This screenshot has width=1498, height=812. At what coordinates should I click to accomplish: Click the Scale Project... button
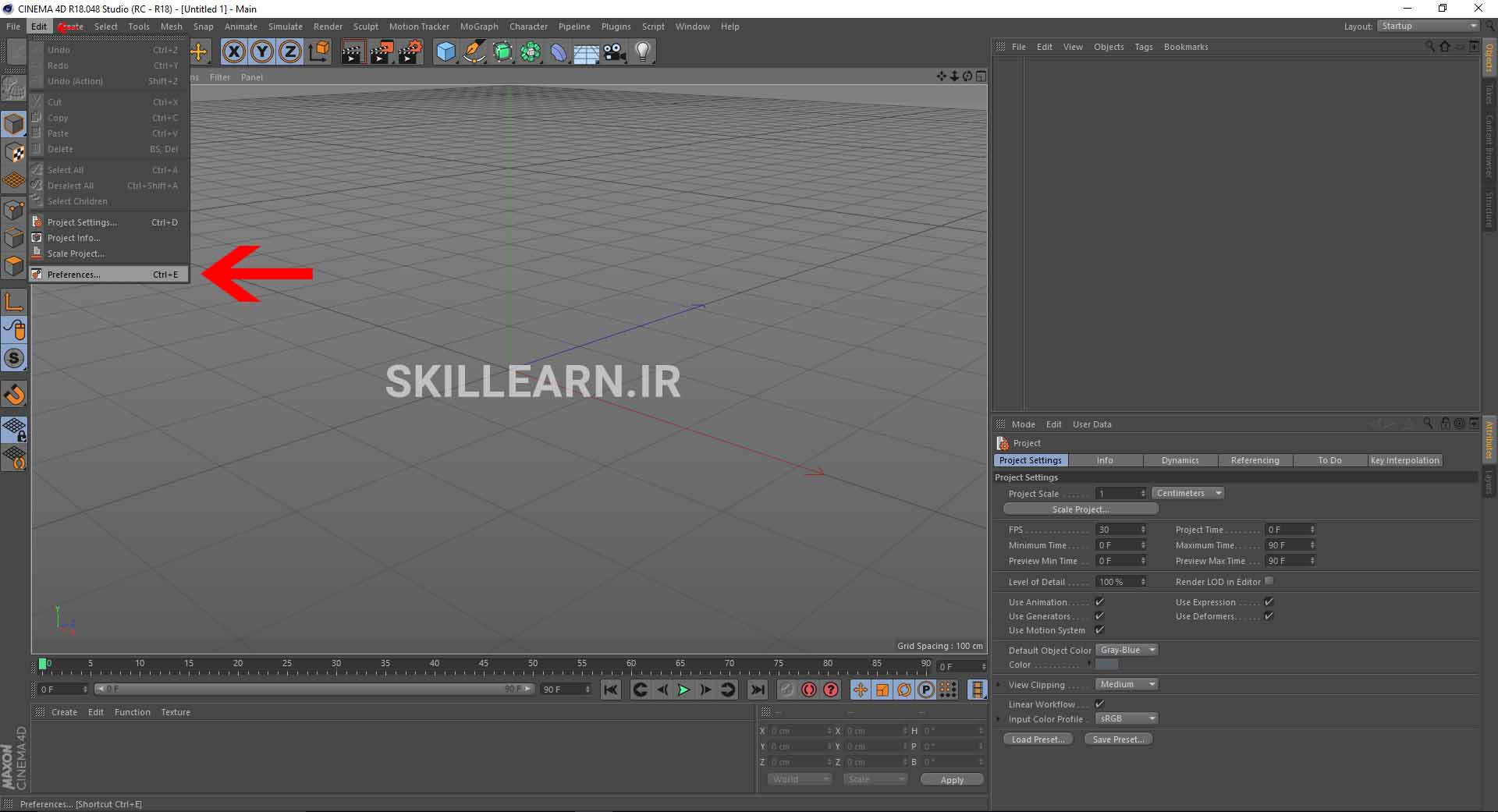pyautogui.click(x=1081, y=509)
